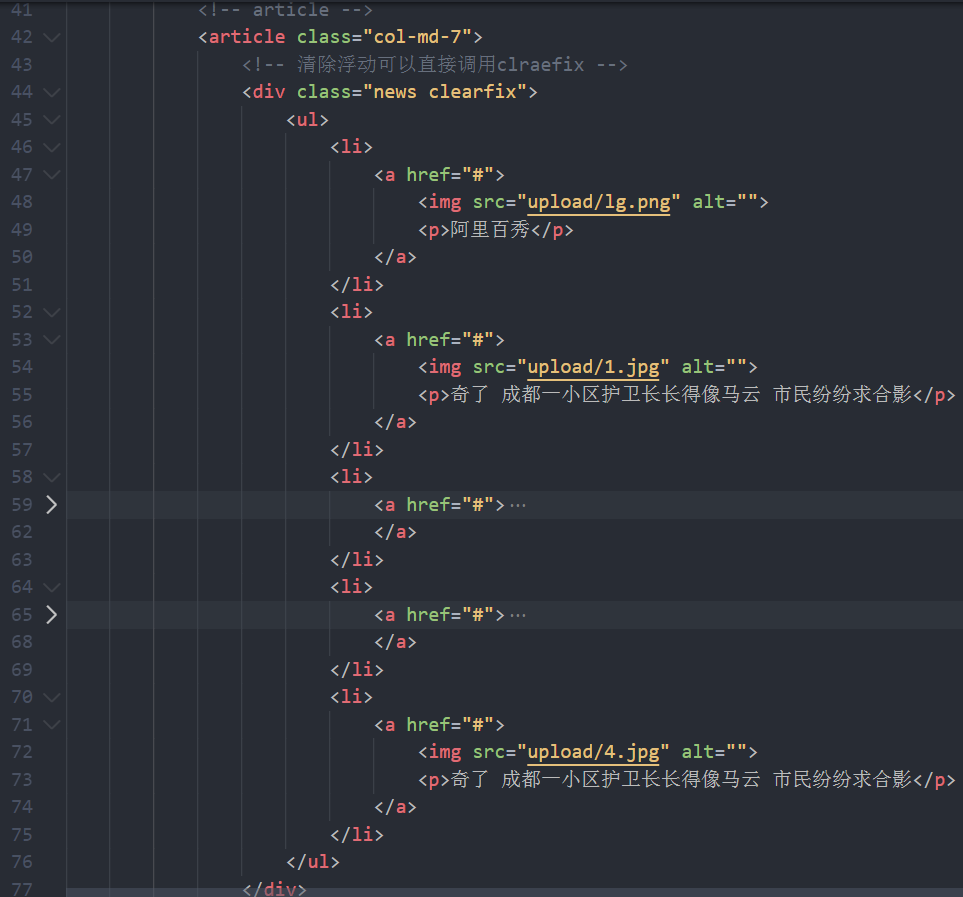Click the folded code ellipsis on line 65
This screenshot has height=897, width=963.
tap(518, 616)
